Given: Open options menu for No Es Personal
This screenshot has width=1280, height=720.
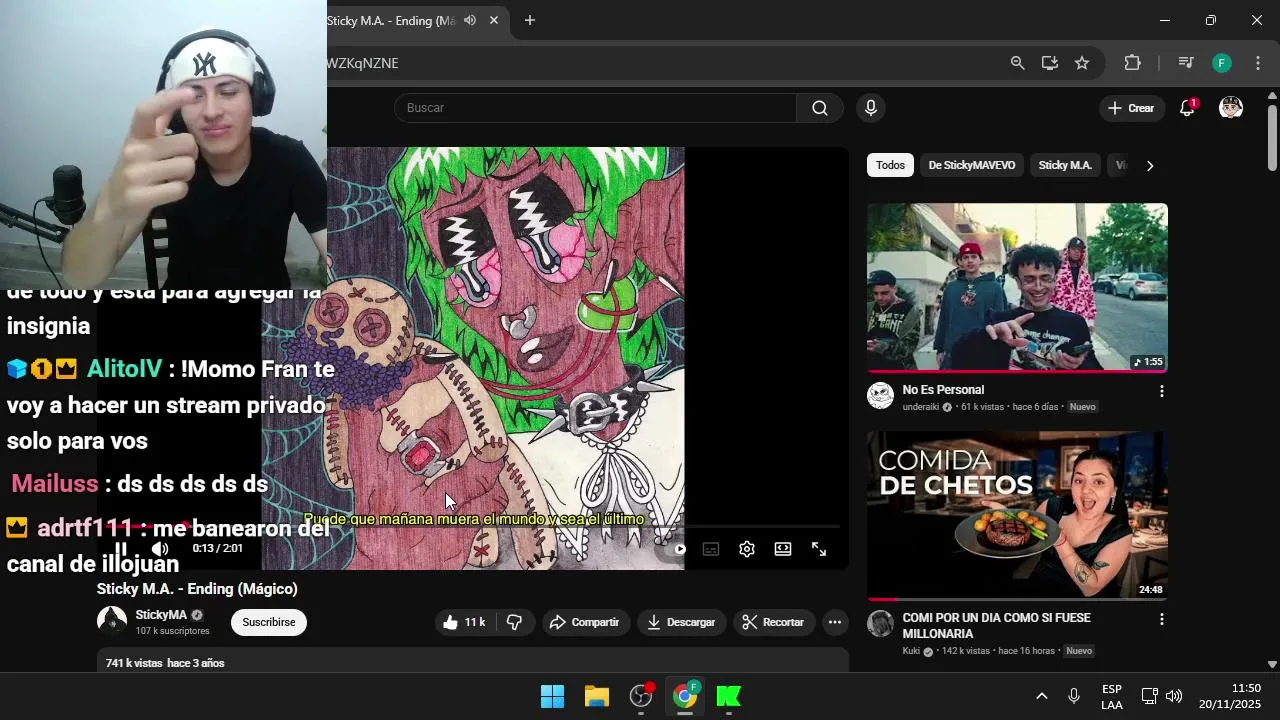Looking at the screenshot, I should click(1161, 391).
